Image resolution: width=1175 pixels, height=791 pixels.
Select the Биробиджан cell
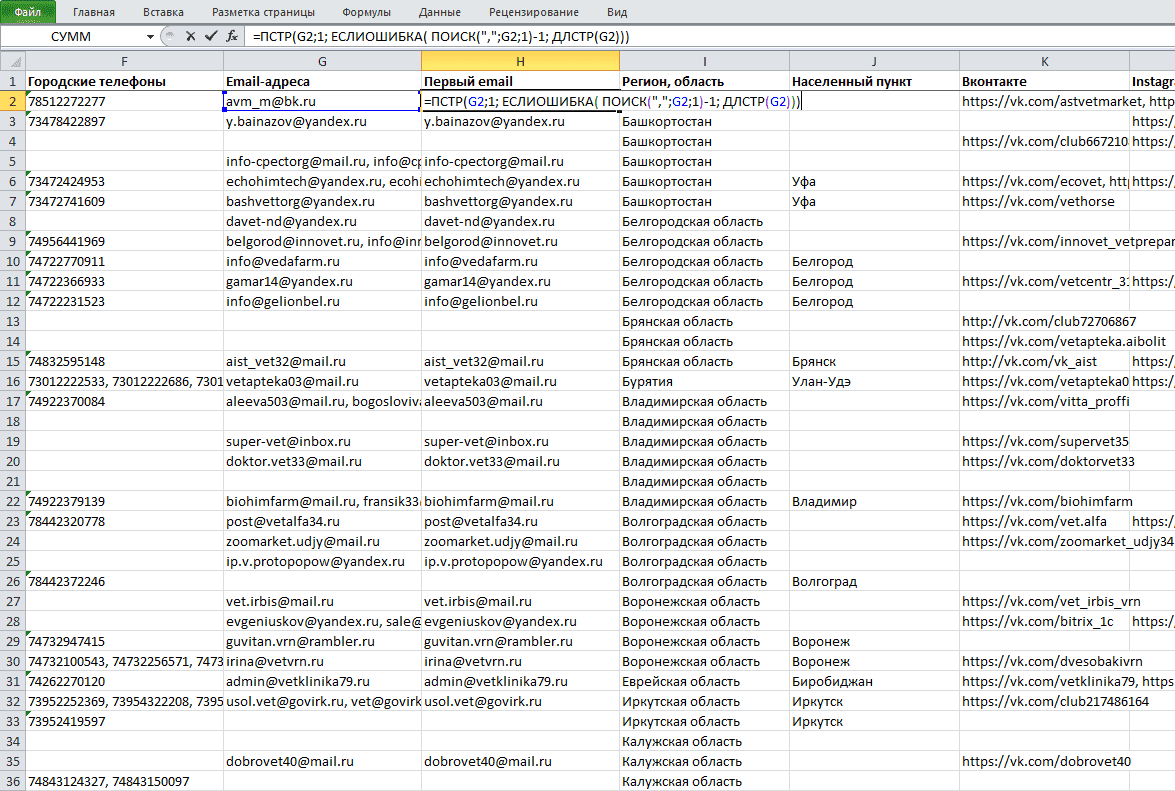(x=875, y=682)
